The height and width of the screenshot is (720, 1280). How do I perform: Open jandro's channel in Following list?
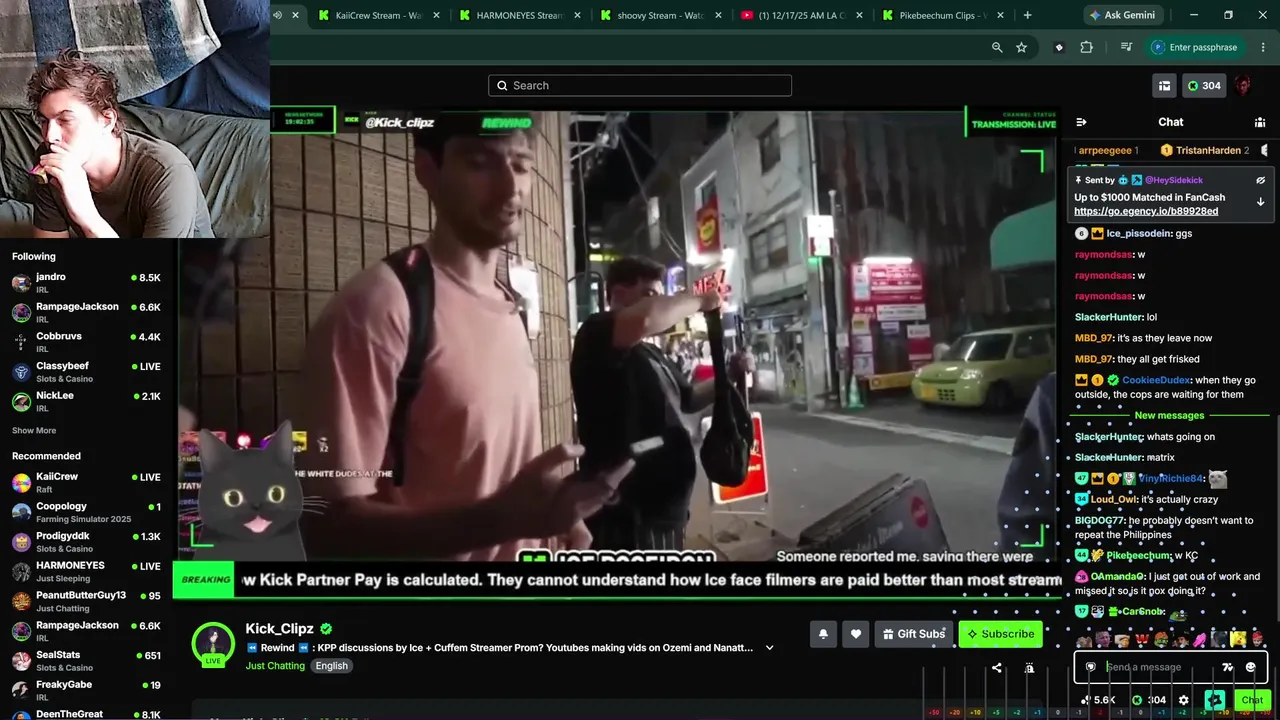click(x=86, y=282)
